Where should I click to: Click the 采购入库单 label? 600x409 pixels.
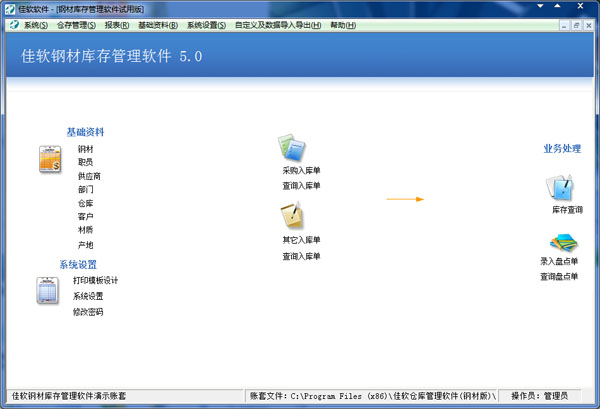coord(301,171)
